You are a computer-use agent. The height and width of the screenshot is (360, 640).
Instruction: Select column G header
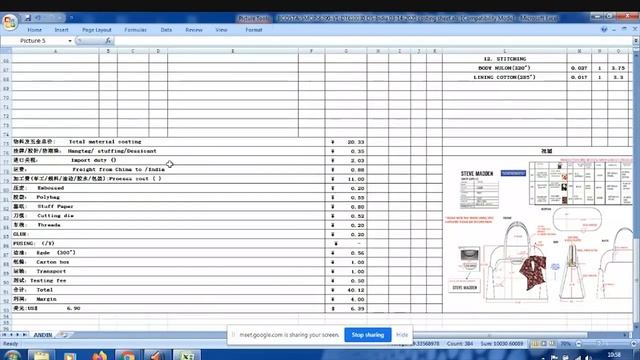pos(346,51)
